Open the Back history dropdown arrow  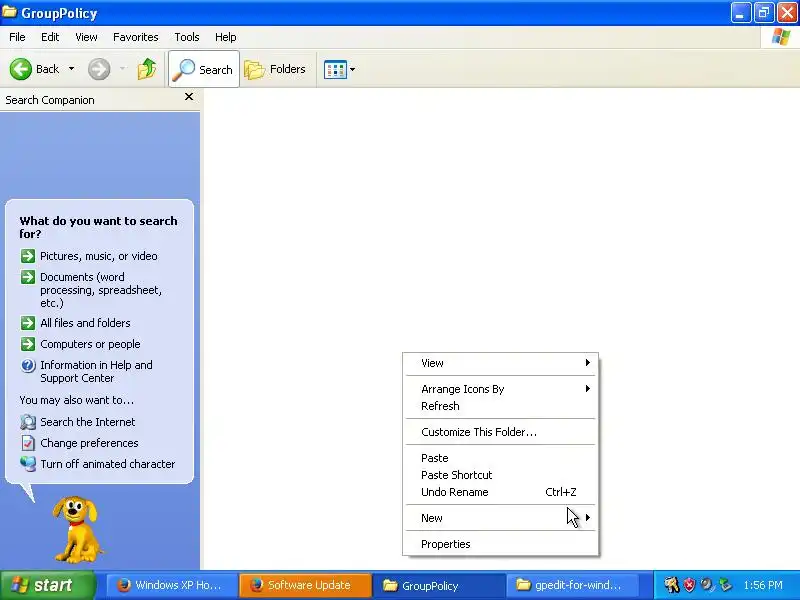coord(71,69)
